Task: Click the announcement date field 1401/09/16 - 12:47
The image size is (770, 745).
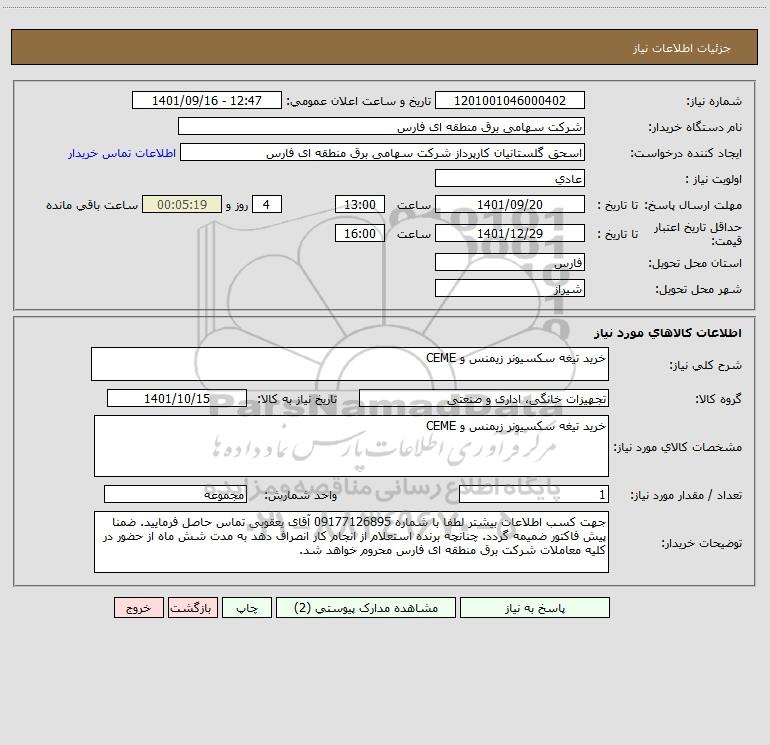Action: [x=207, y=100]
